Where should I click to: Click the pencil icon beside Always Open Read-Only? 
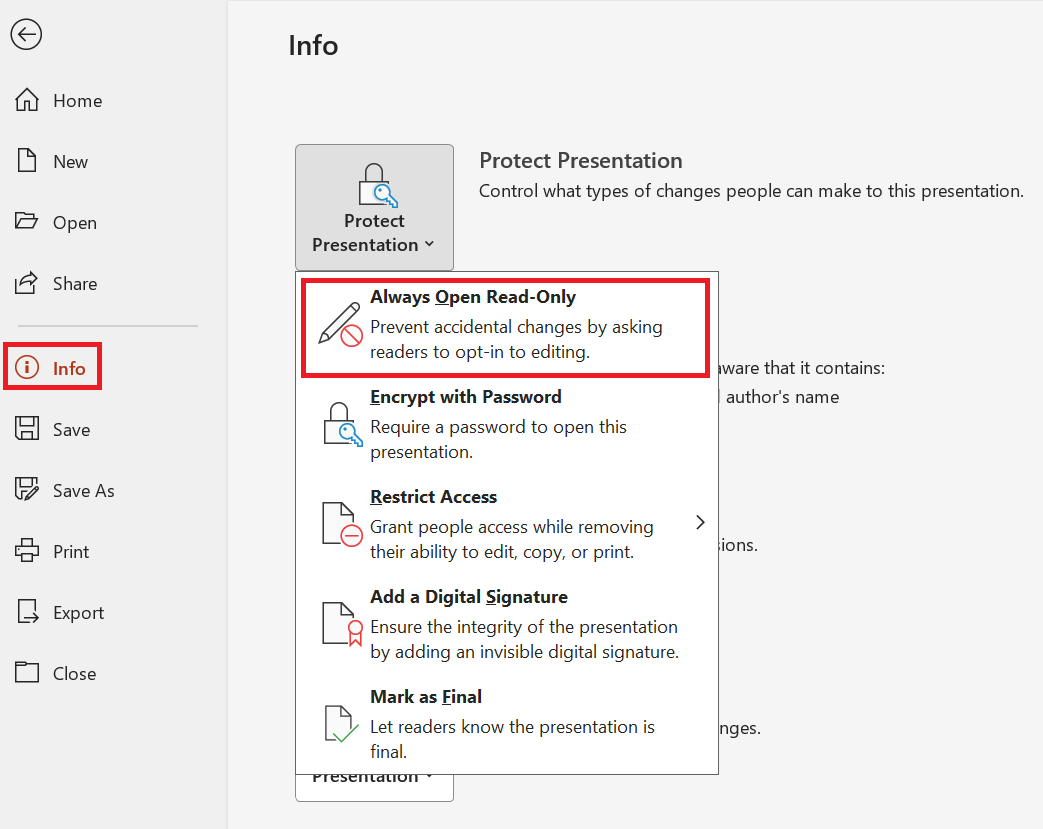[341, 324]
